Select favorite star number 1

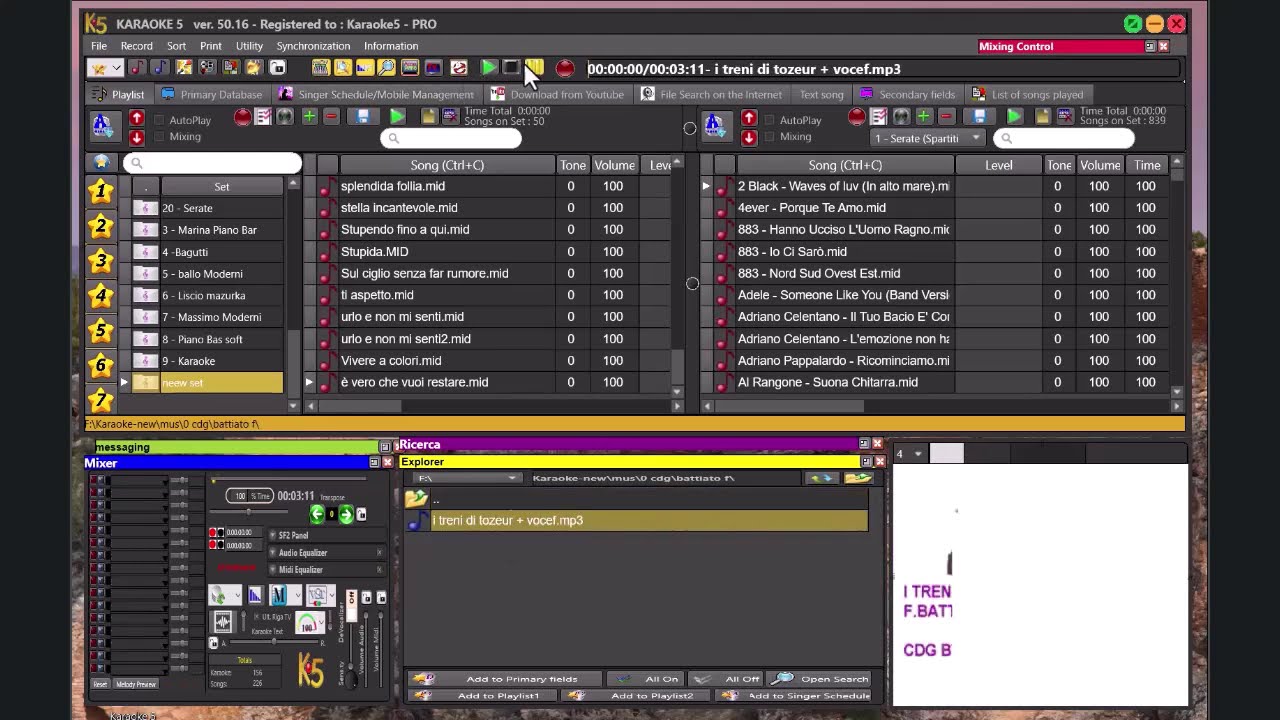click(x=100, y=190)
